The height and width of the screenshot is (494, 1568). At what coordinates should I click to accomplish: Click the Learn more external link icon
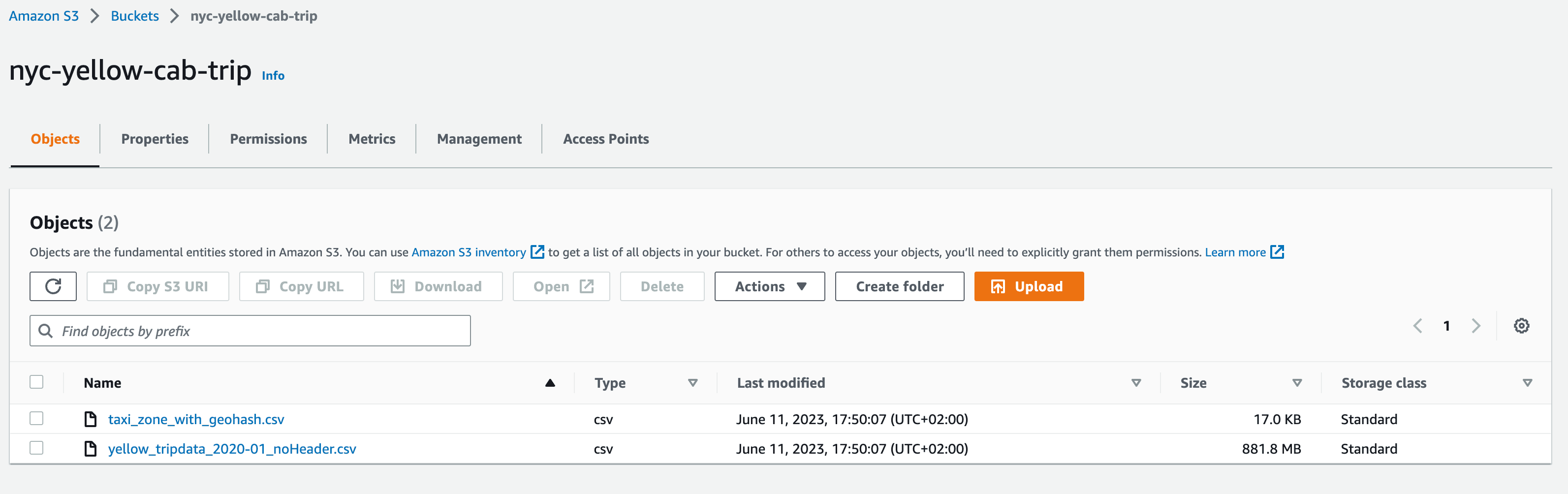[1277, 252]
